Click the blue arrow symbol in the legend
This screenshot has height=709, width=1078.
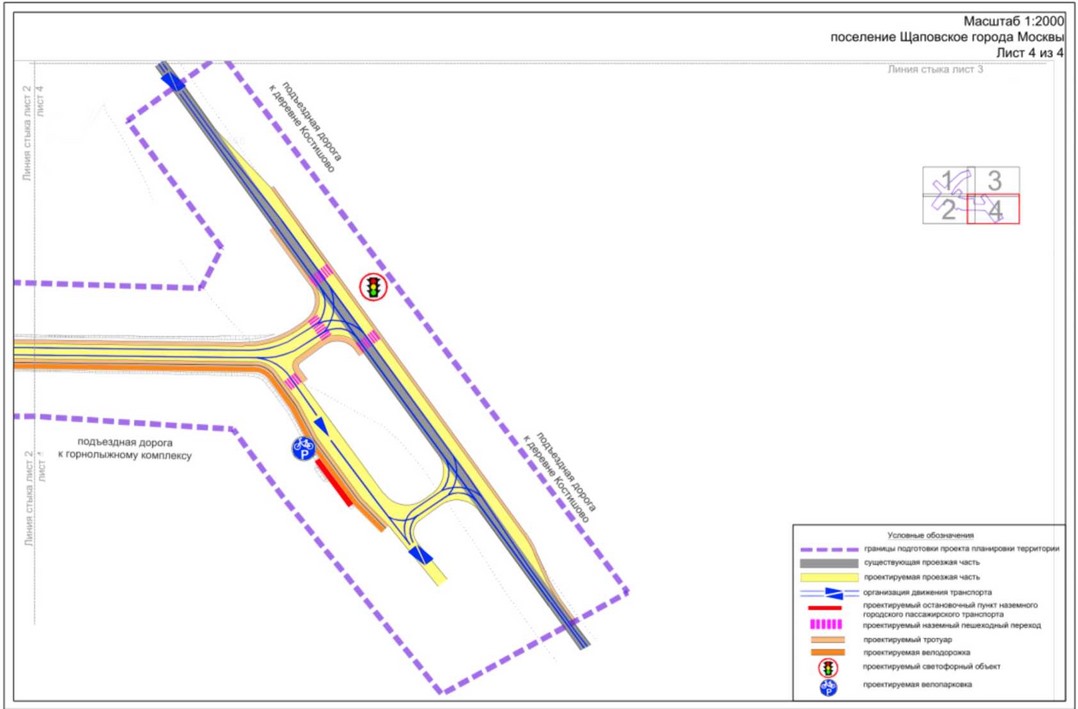point(830,593)
